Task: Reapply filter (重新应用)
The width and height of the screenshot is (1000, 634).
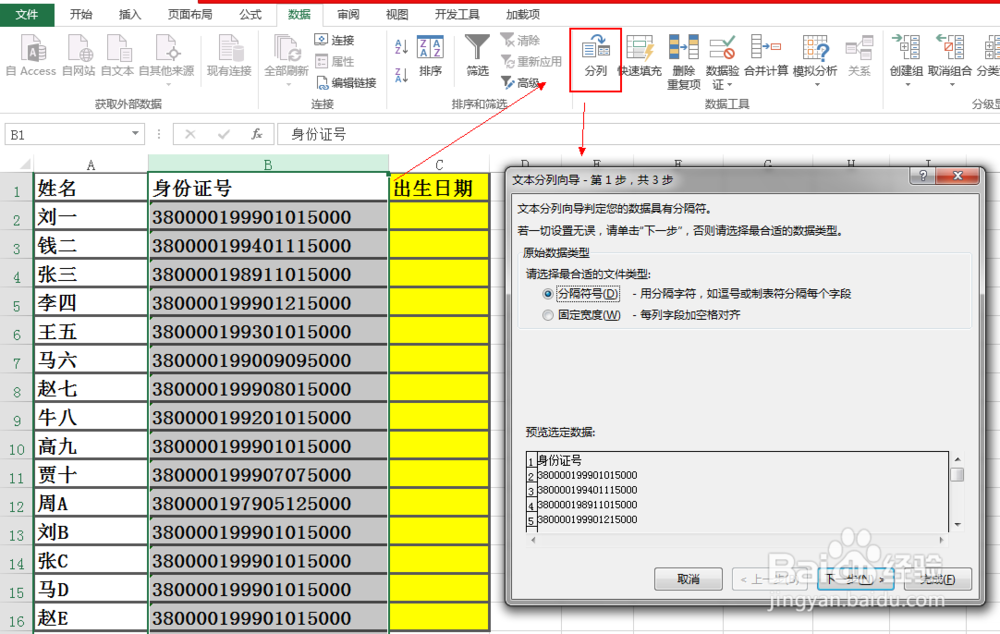Action: 531,61
